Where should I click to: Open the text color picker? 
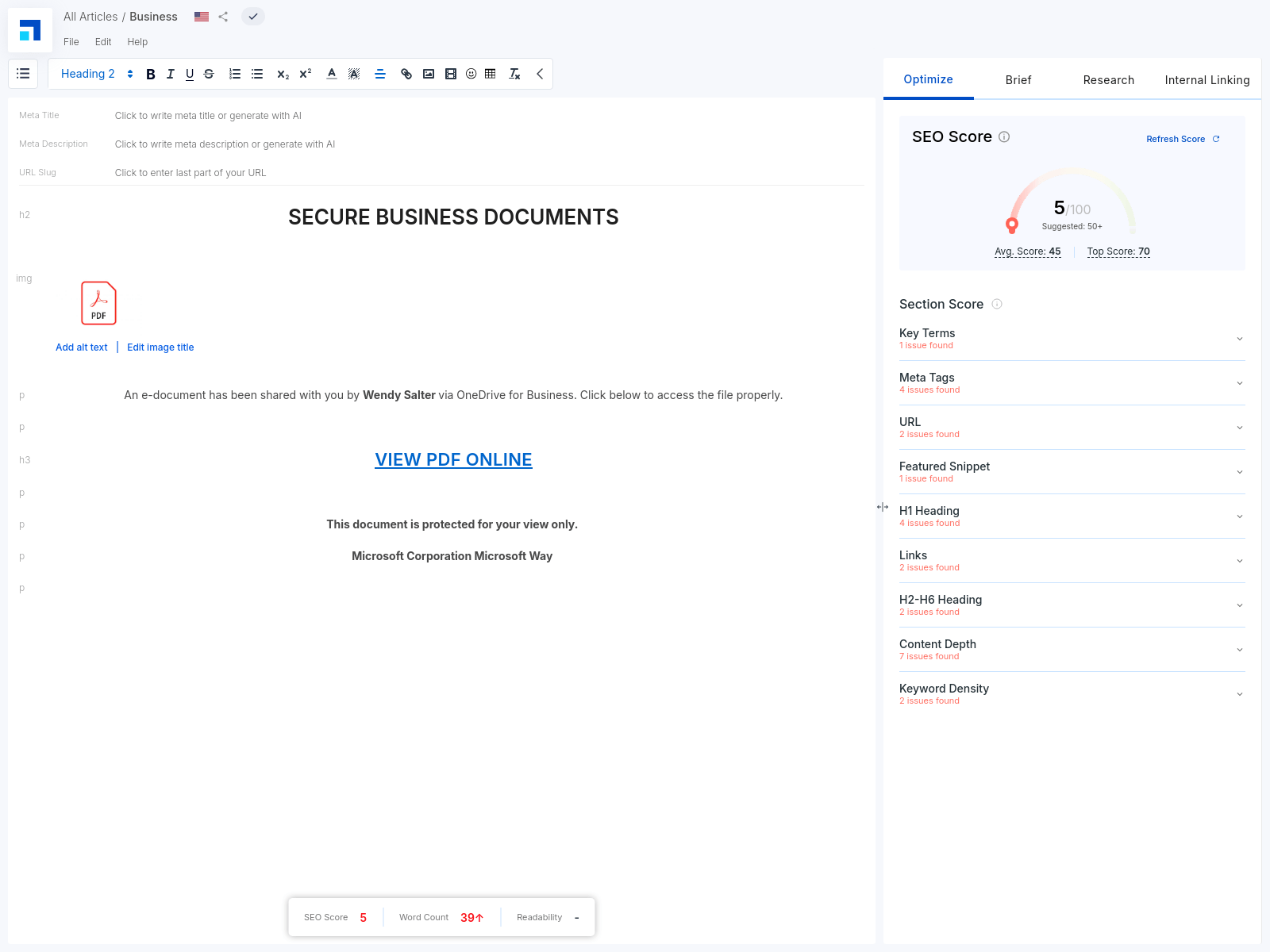(x=332, y=74)
